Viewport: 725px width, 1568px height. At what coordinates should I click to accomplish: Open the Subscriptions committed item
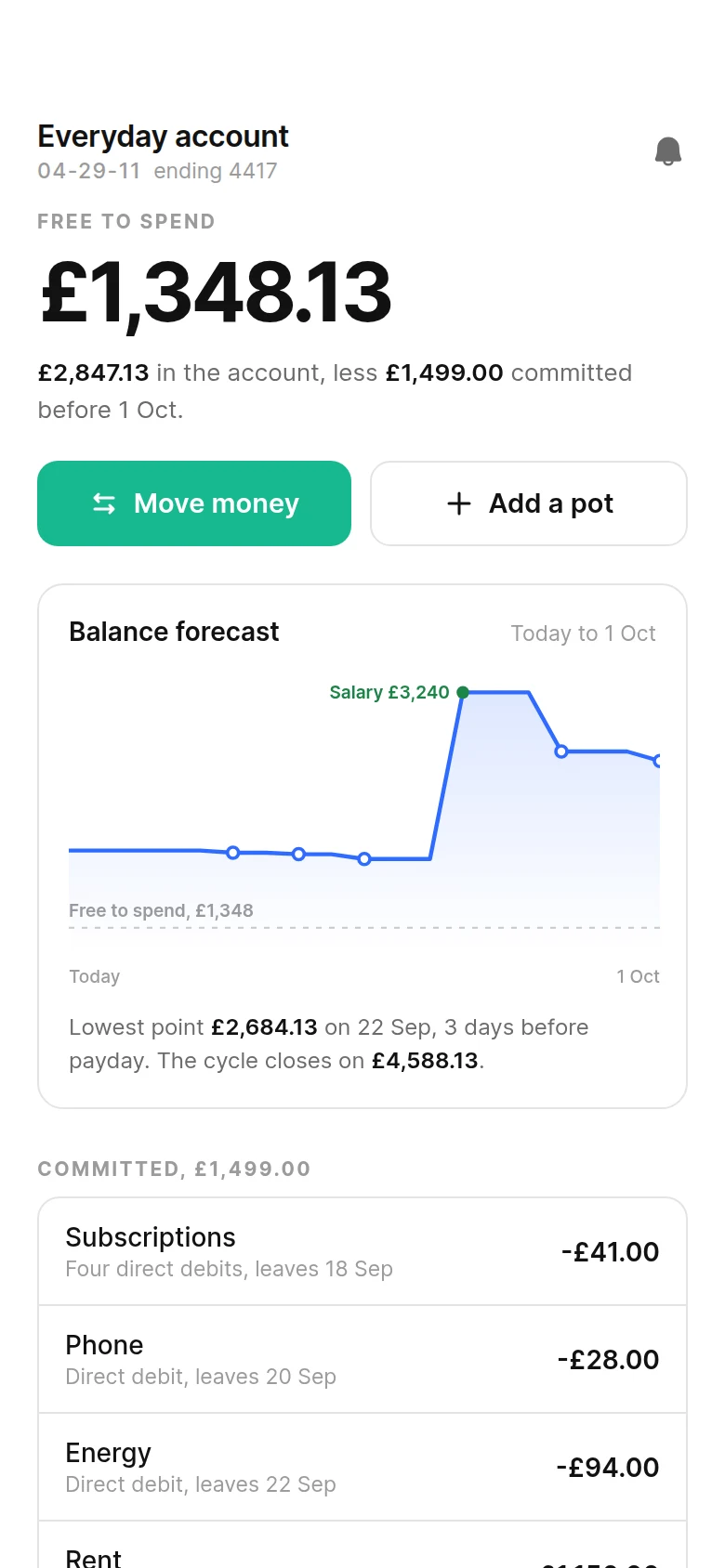click(362, 1251)
